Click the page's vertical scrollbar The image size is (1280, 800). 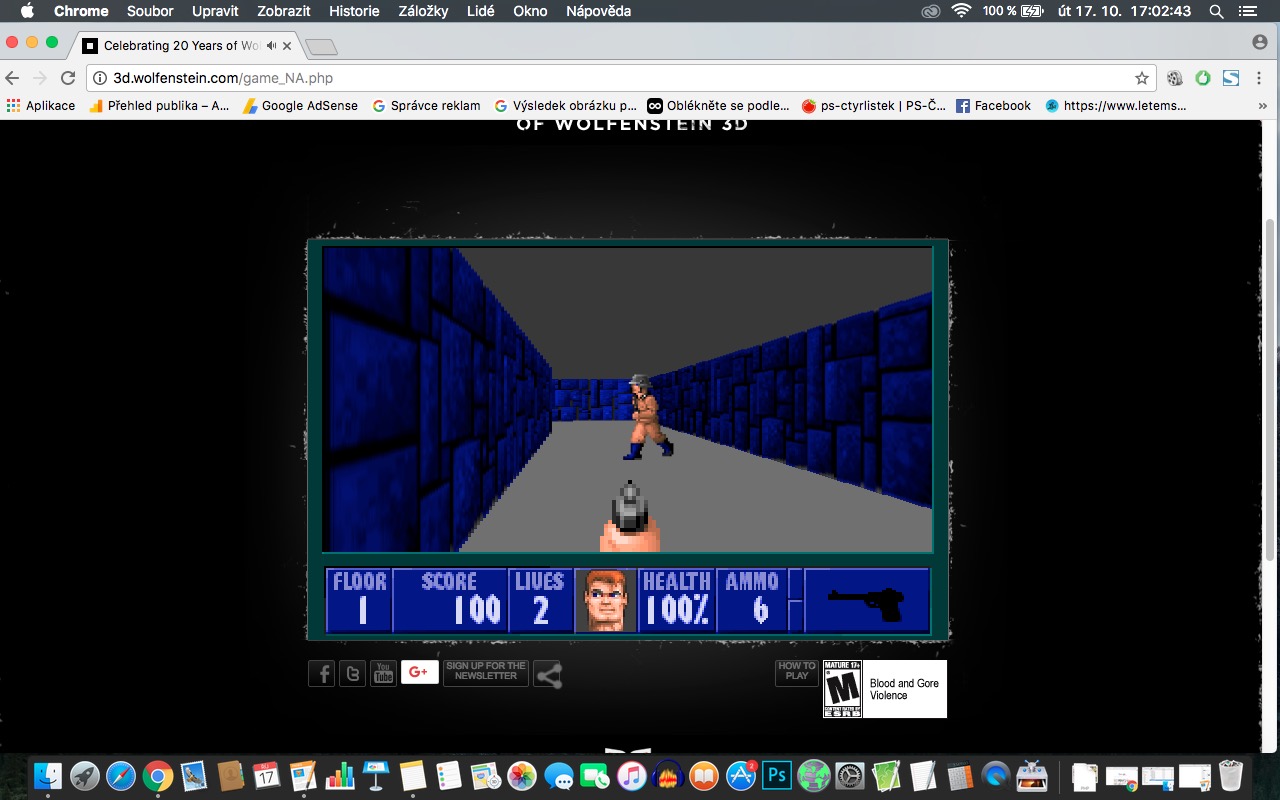point(1271,388)
